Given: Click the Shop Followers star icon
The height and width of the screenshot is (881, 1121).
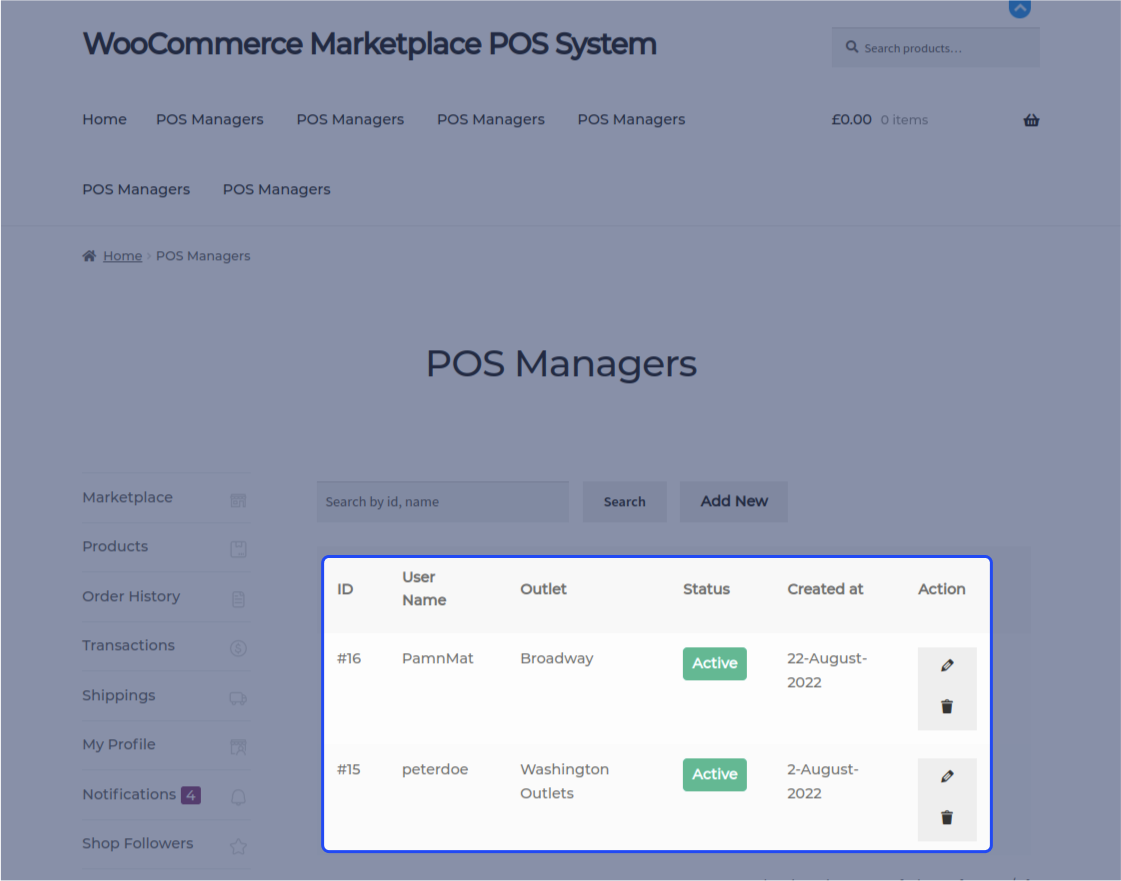Looking at the screenshot, I should 238,847.
